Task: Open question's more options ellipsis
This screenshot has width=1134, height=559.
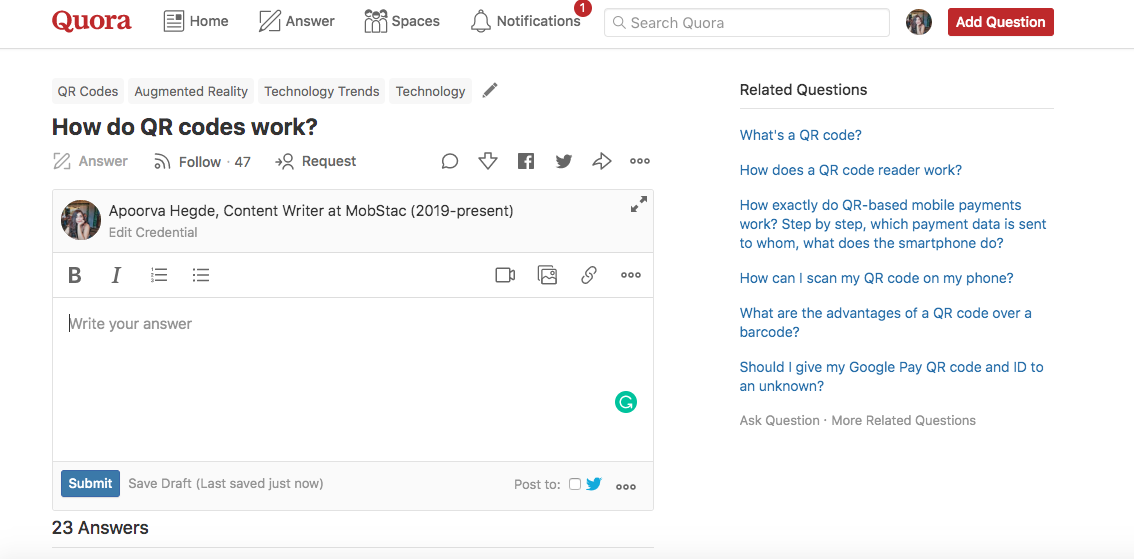Action: tap(639, 161)
